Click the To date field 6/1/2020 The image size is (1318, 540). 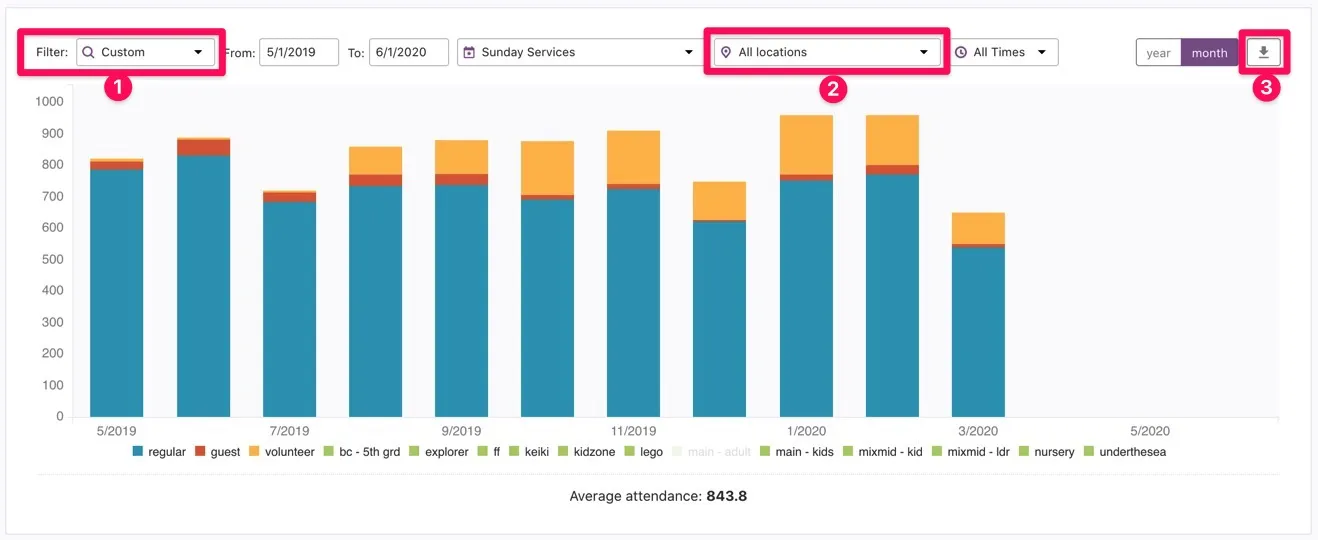pyautogui.click(x=408, y=52)
